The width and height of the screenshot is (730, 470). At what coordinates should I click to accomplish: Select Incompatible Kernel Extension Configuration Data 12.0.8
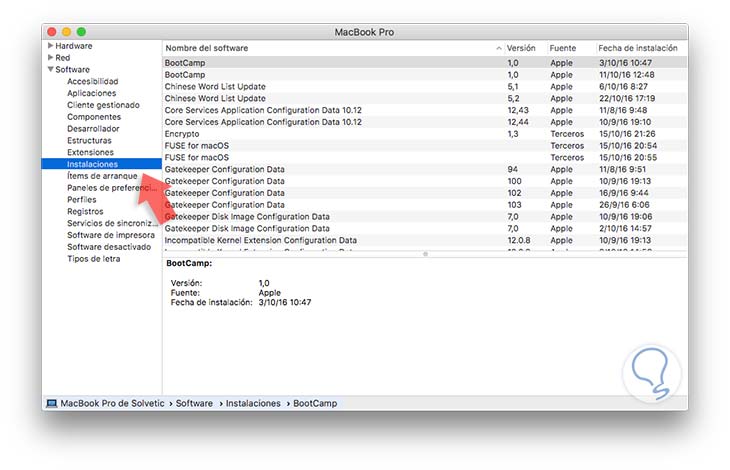(425, 240)
